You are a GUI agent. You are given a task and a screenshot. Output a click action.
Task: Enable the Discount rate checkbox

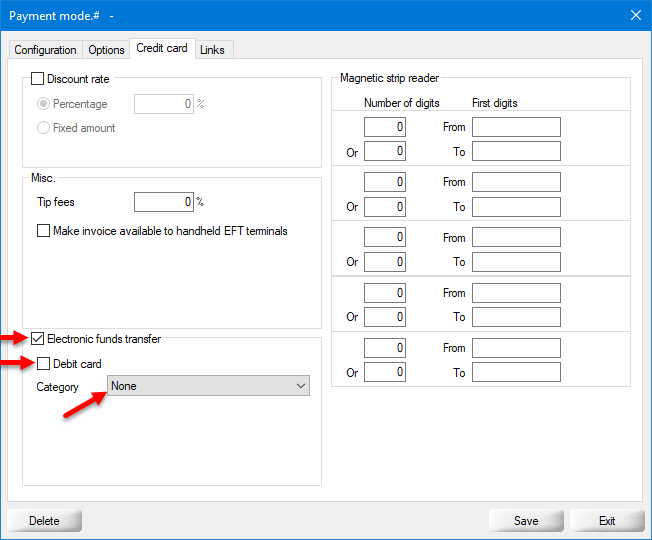(38, 79)
